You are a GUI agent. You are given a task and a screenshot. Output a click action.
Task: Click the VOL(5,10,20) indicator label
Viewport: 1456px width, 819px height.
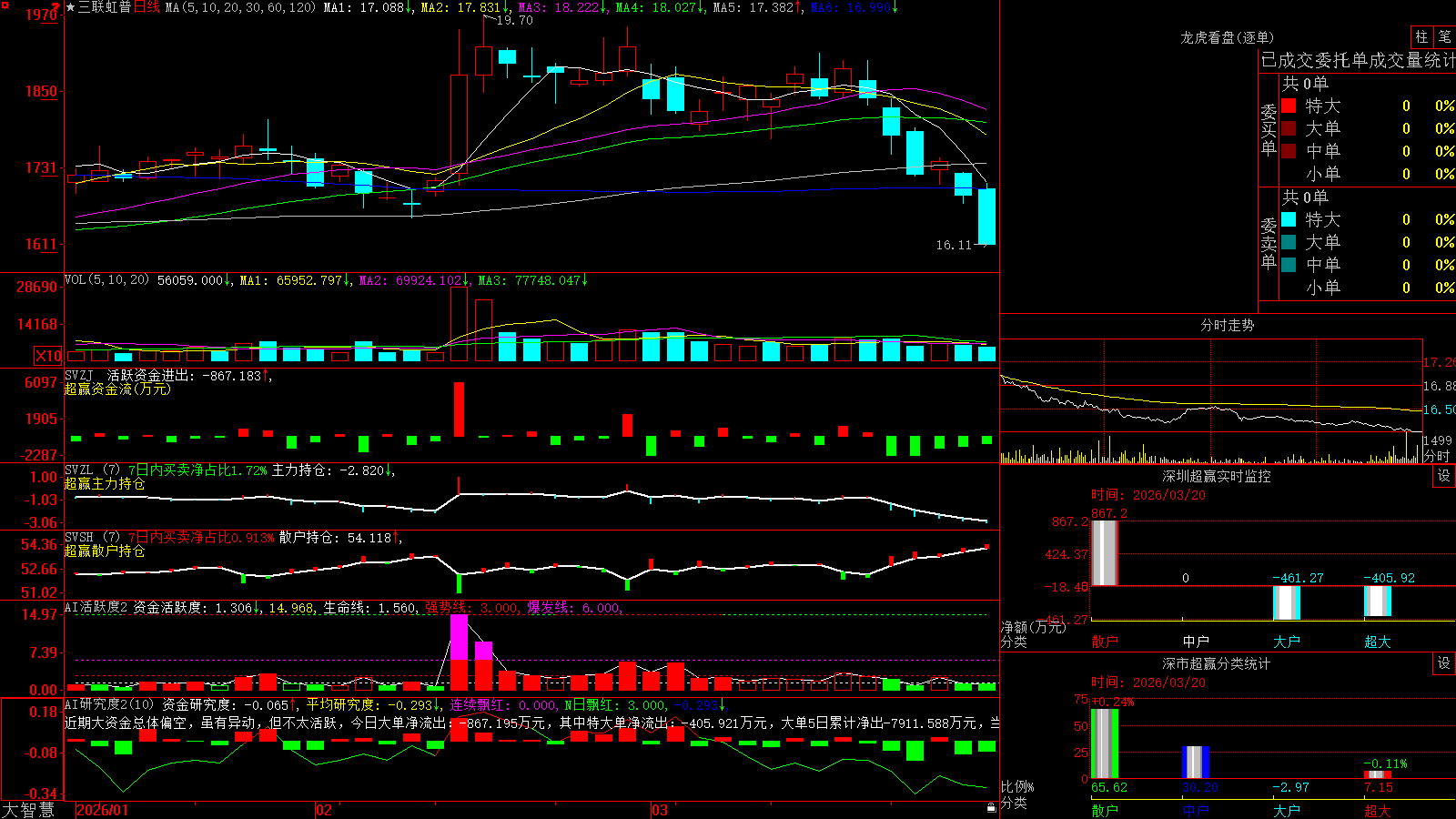pos(106,280)
